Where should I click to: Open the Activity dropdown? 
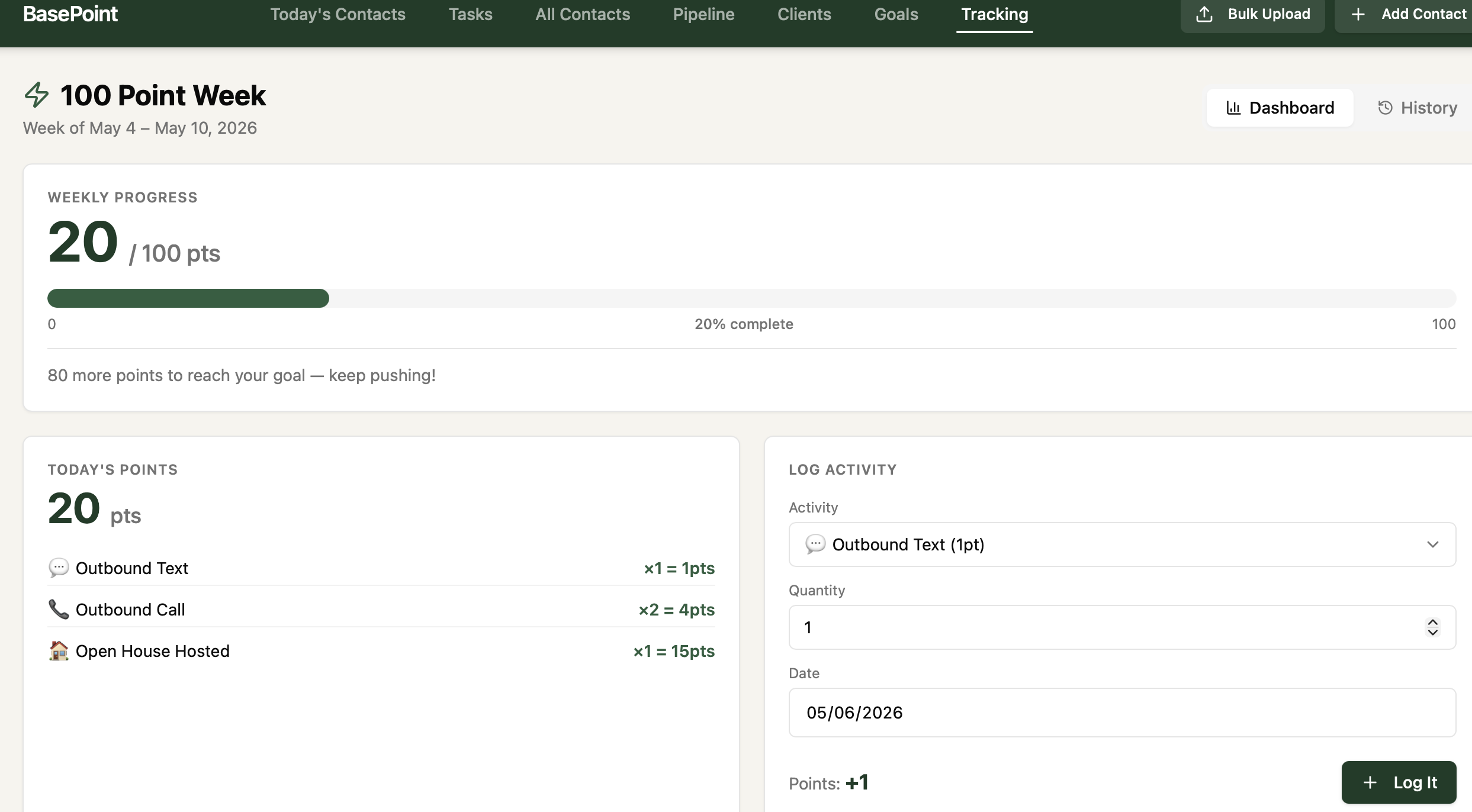point(1122,544)
